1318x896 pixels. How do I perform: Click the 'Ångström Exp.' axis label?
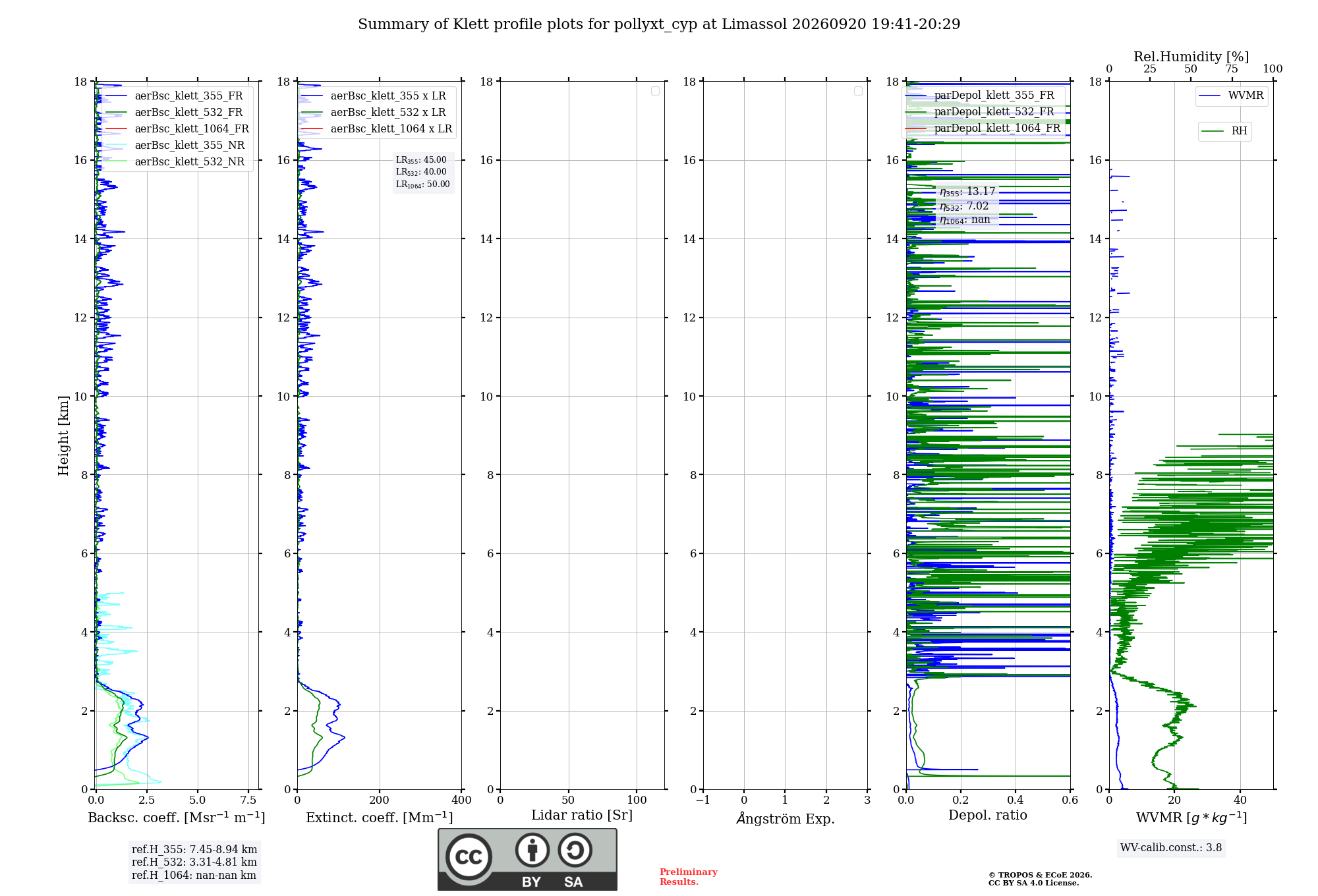coord(786,818)
